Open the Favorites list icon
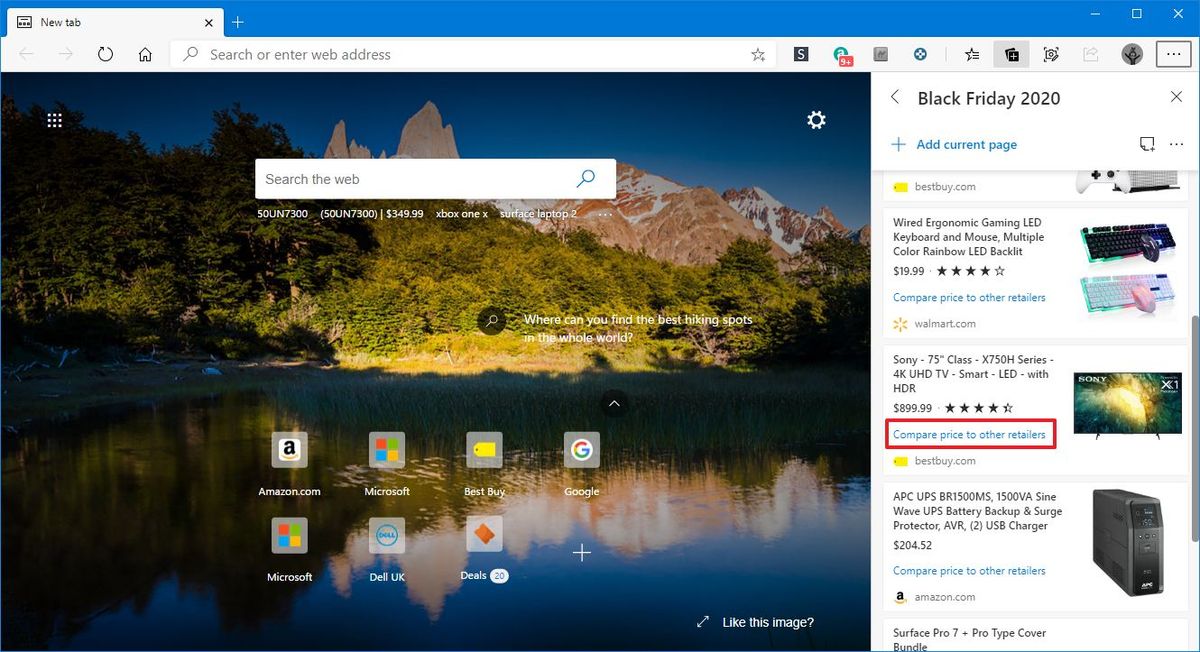This screenshot has width=1200, height=652. (972, 55)
